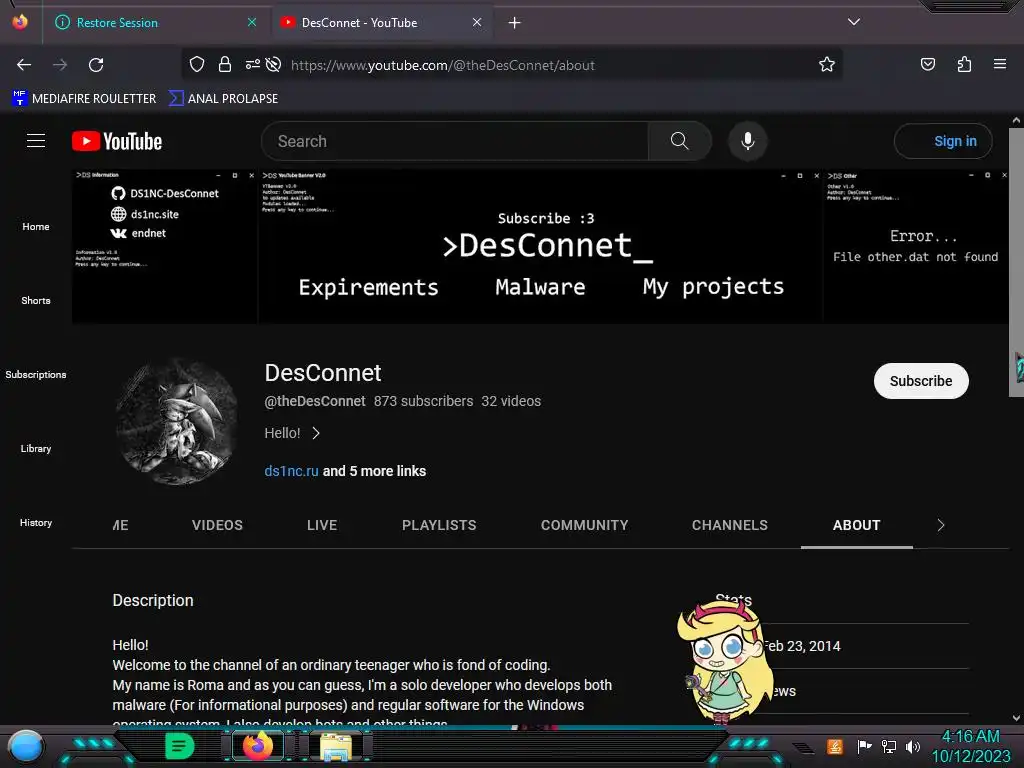Switch to the COMMUNITY channel tab
The width and height of the screenshot is (1024, 768).
(x=584, y=525)
